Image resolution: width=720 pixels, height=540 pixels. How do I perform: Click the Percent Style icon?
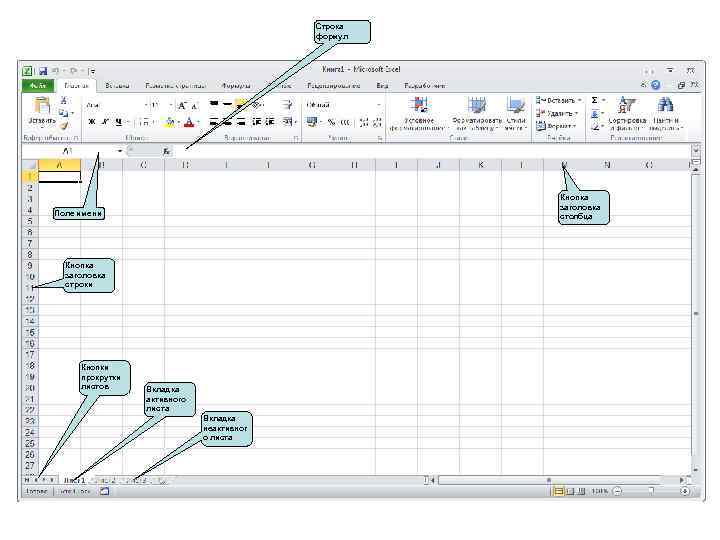point(331,122)
